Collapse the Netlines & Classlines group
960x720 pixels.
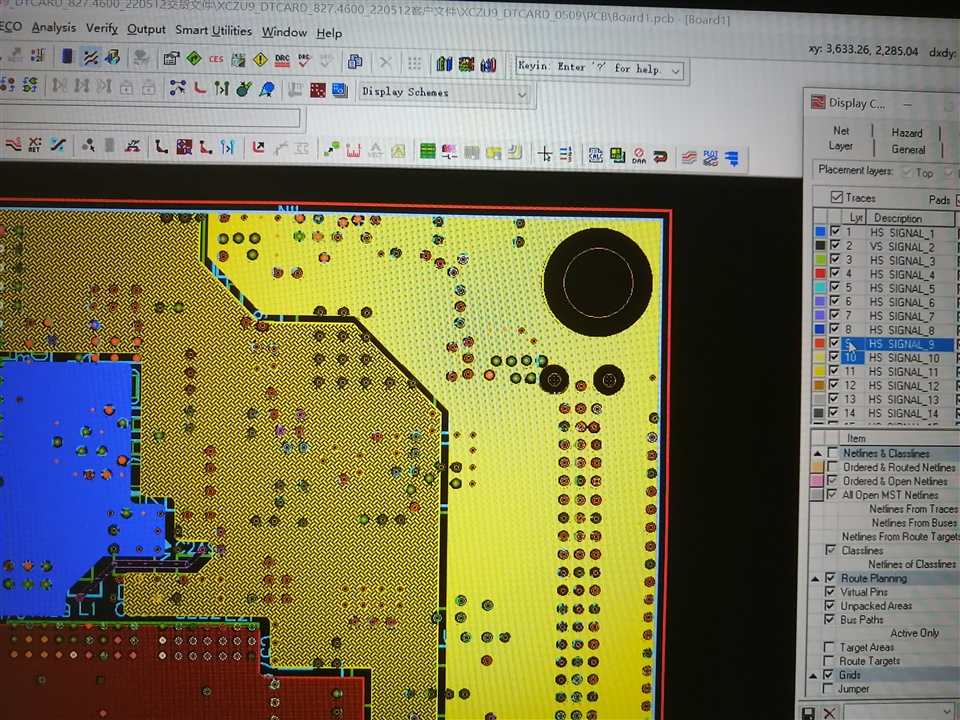(817, 453)
